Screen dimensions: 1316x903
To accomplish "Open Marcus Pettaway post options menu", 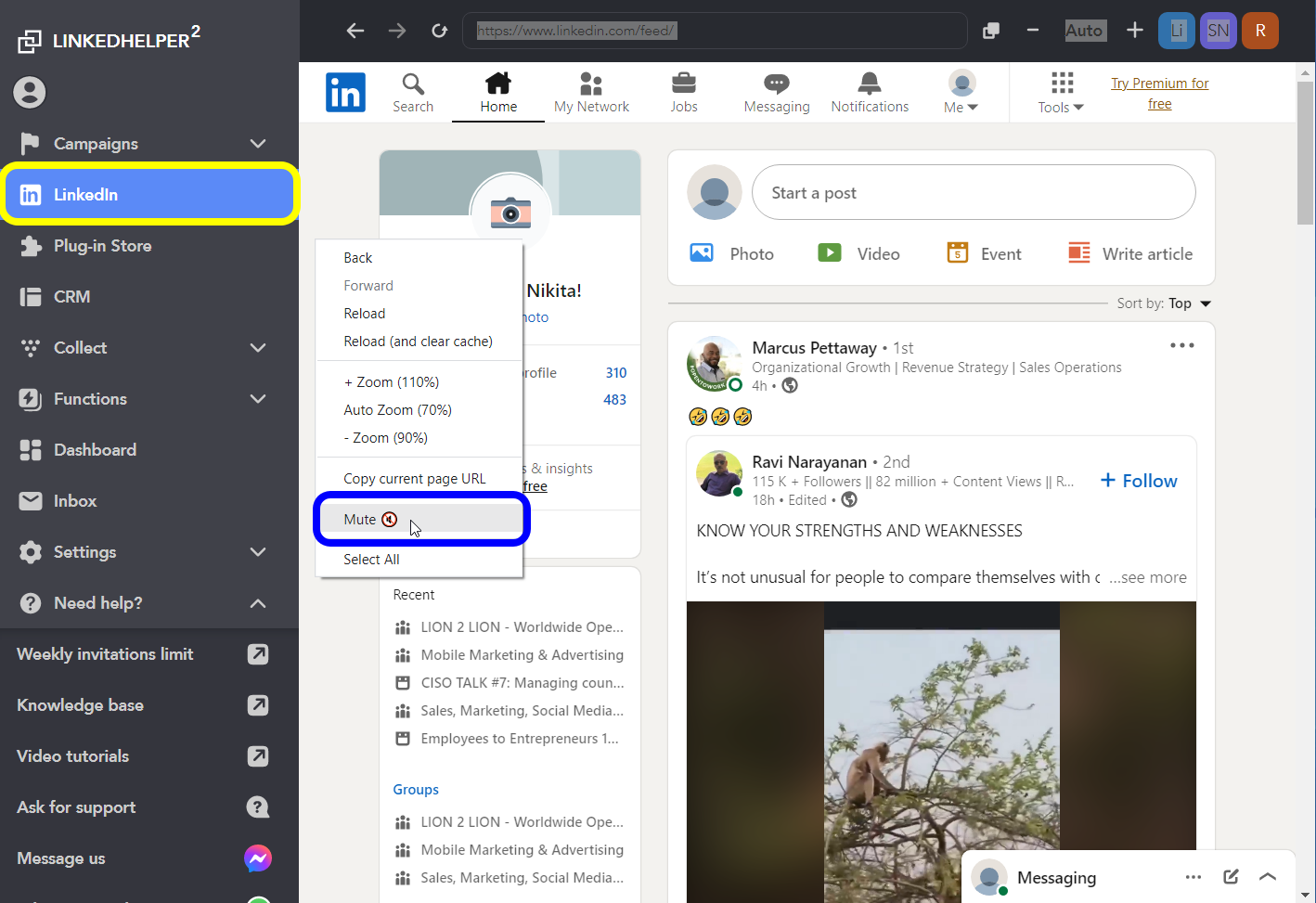I will tap(1181, 345).
